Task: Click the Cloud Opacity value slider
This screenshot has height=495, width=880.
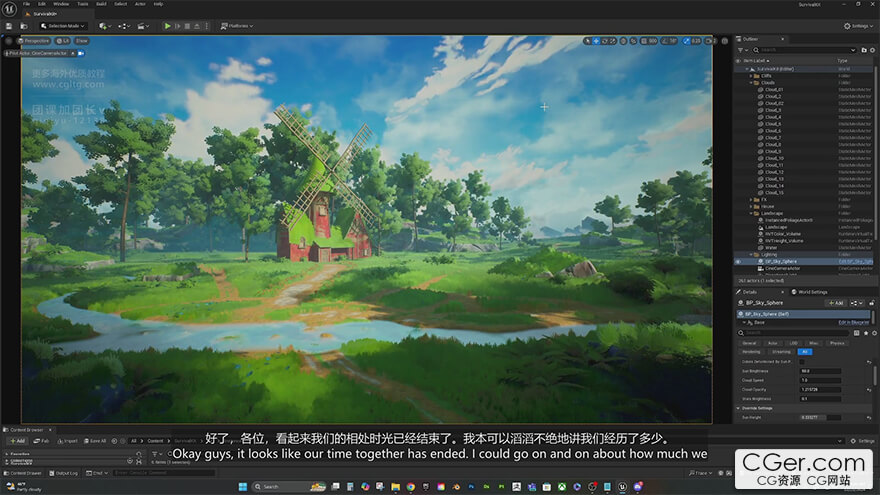Action: coord(820,389)
